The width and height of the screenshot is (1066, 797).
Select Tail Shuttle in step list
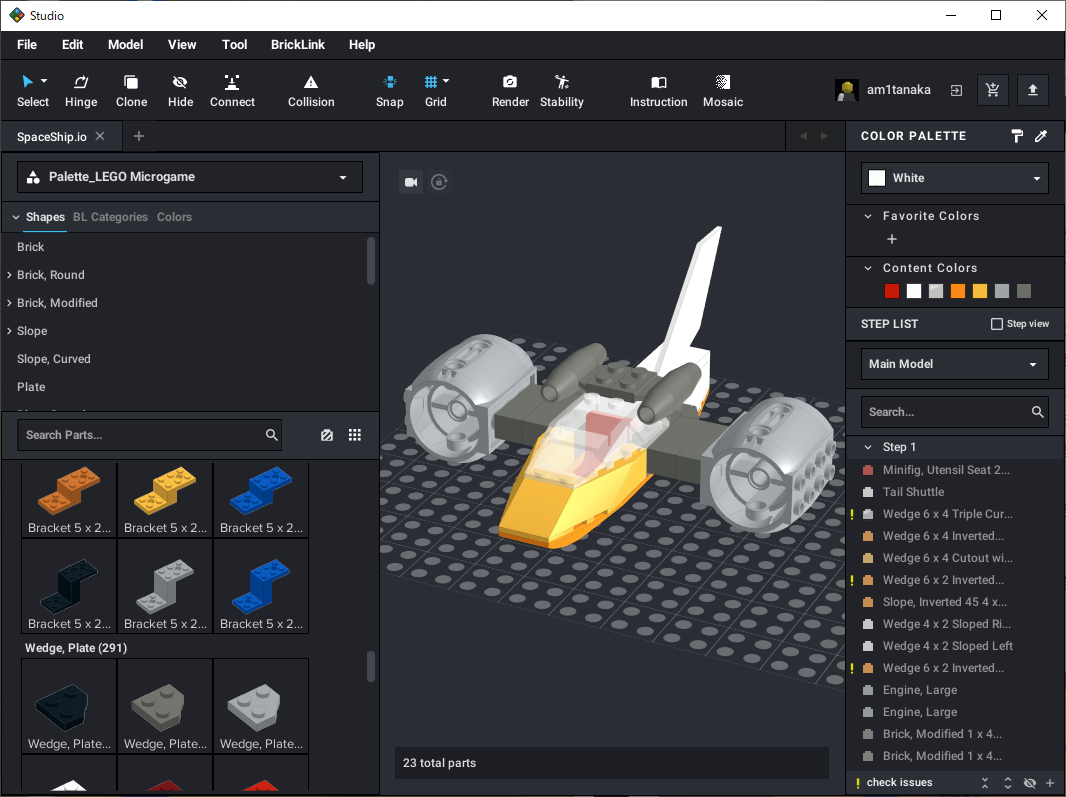[913, 492]
